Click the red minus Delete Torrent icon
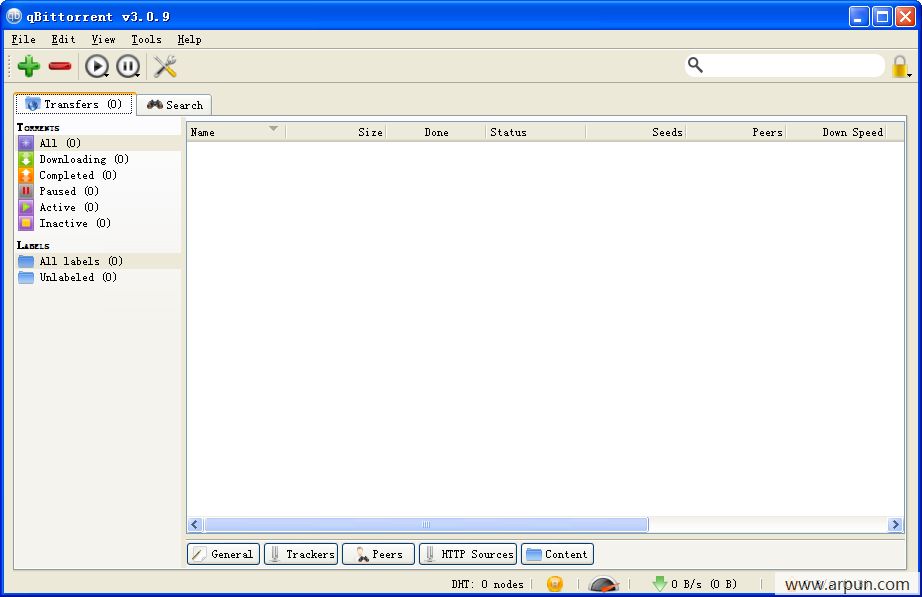The width and height of the screenshot is (922, 597). [60, 66]
